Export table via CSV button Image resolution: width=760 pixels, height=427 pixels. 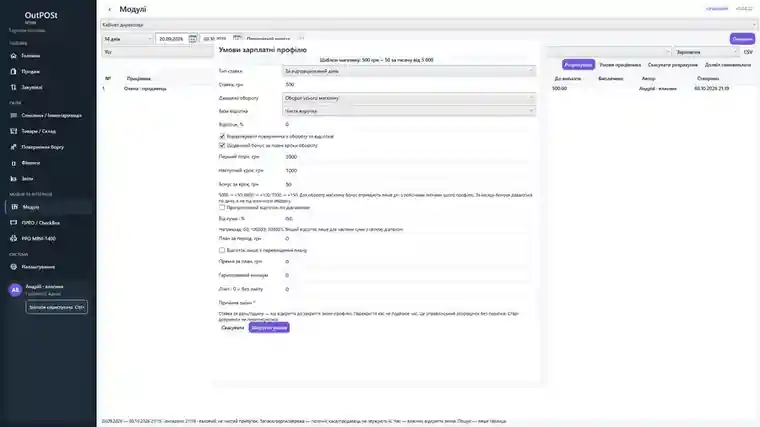click(x=748, y=52)
